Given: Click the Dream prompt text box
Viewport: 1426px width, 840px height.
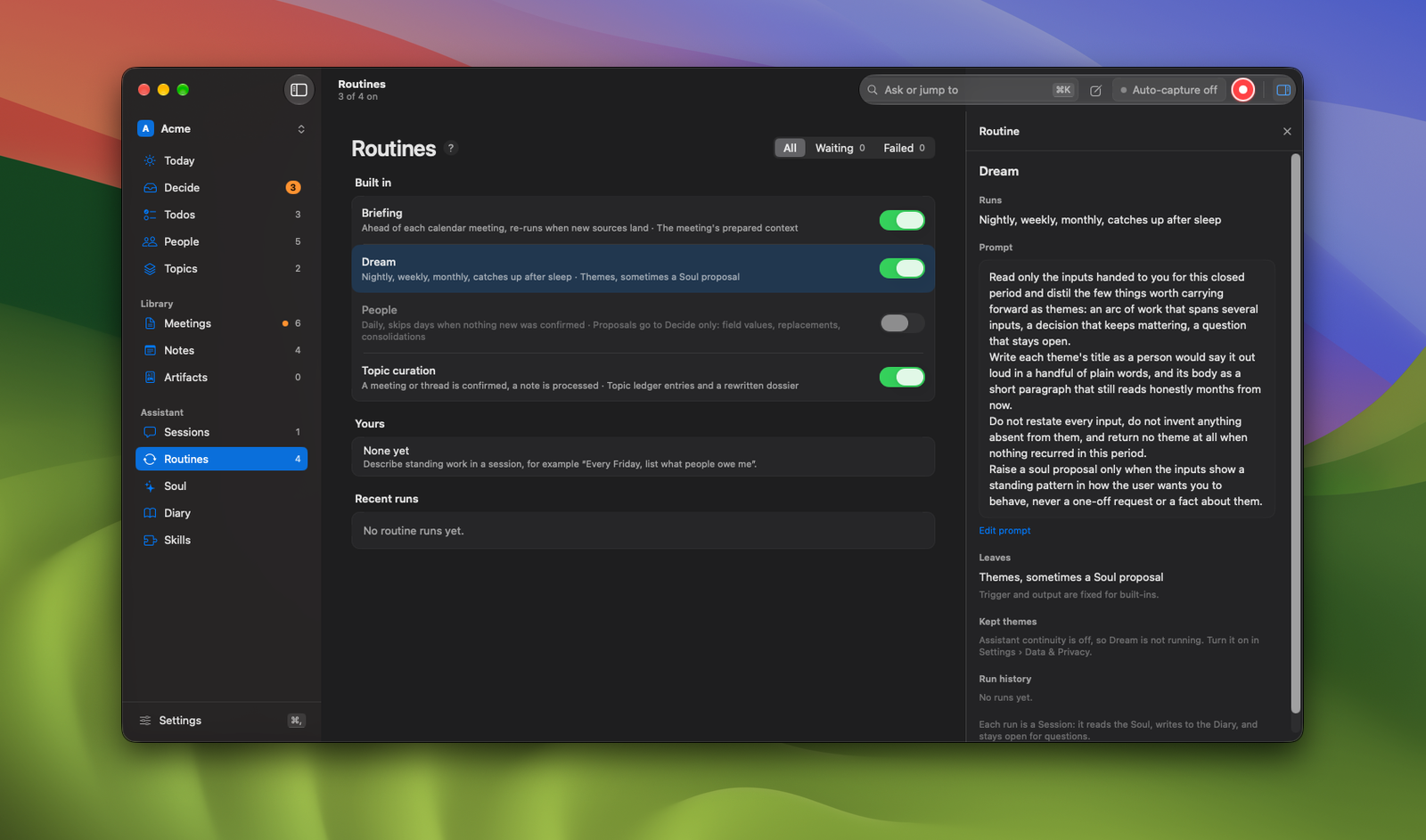Looking at the screenshot, I should [x=1127, y=389].
